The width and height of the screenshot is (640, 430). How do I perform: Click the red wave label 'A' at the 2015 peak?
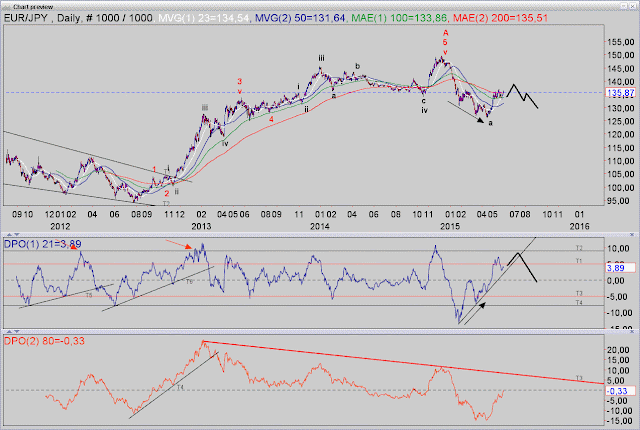tap(445, 33)
